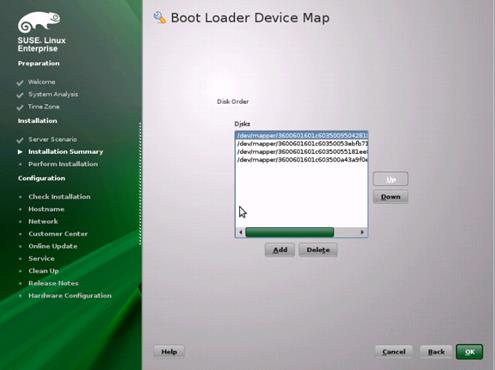This screenshot has width=495, height=370.
Task: Click the Preparation section heading
Action: 39,63
